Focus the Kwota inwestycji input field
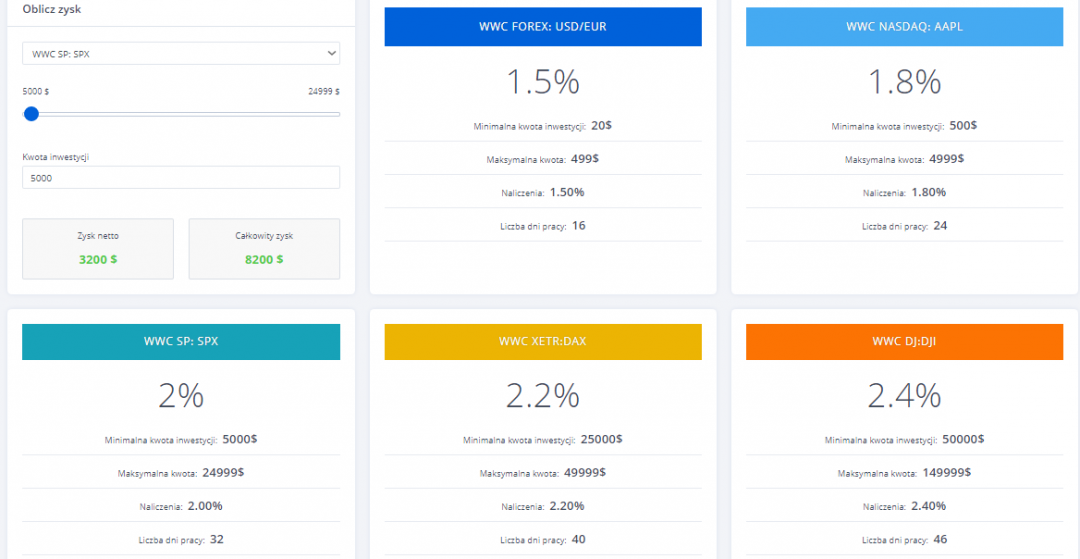The image size is (1080, 559). 180,178
